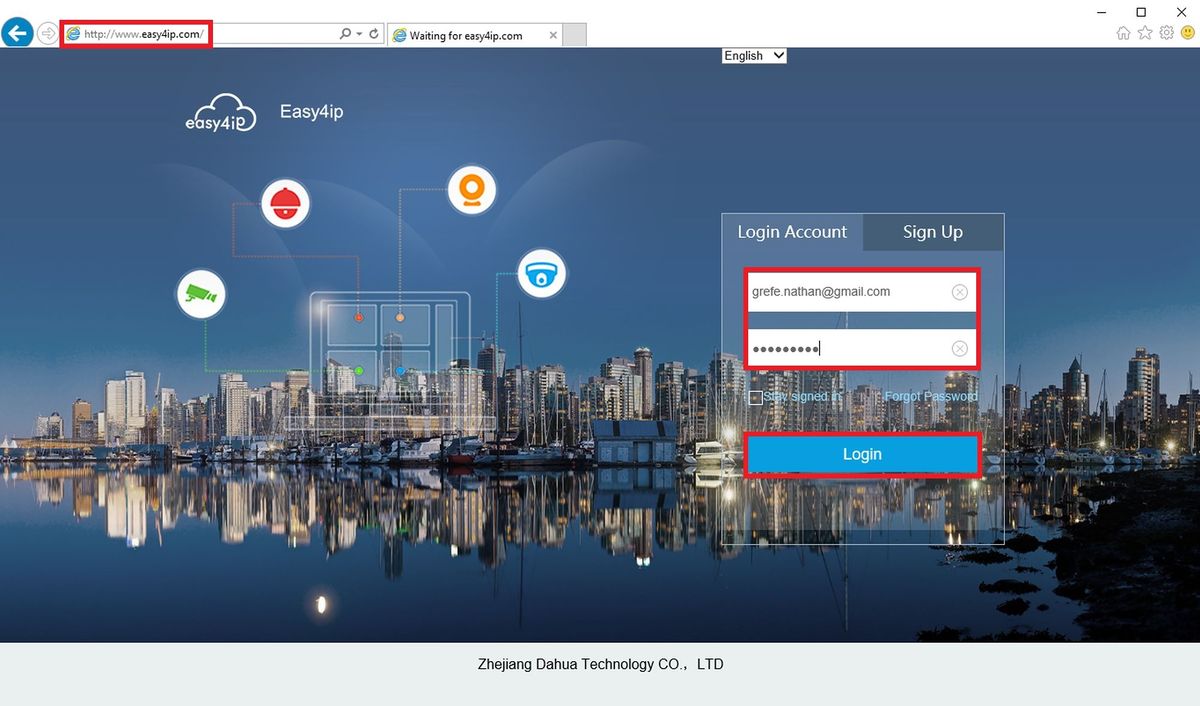Screen dimensions: 1200x706
Task: Click the blue fisheye camera icon
Action: click(542, 274)
